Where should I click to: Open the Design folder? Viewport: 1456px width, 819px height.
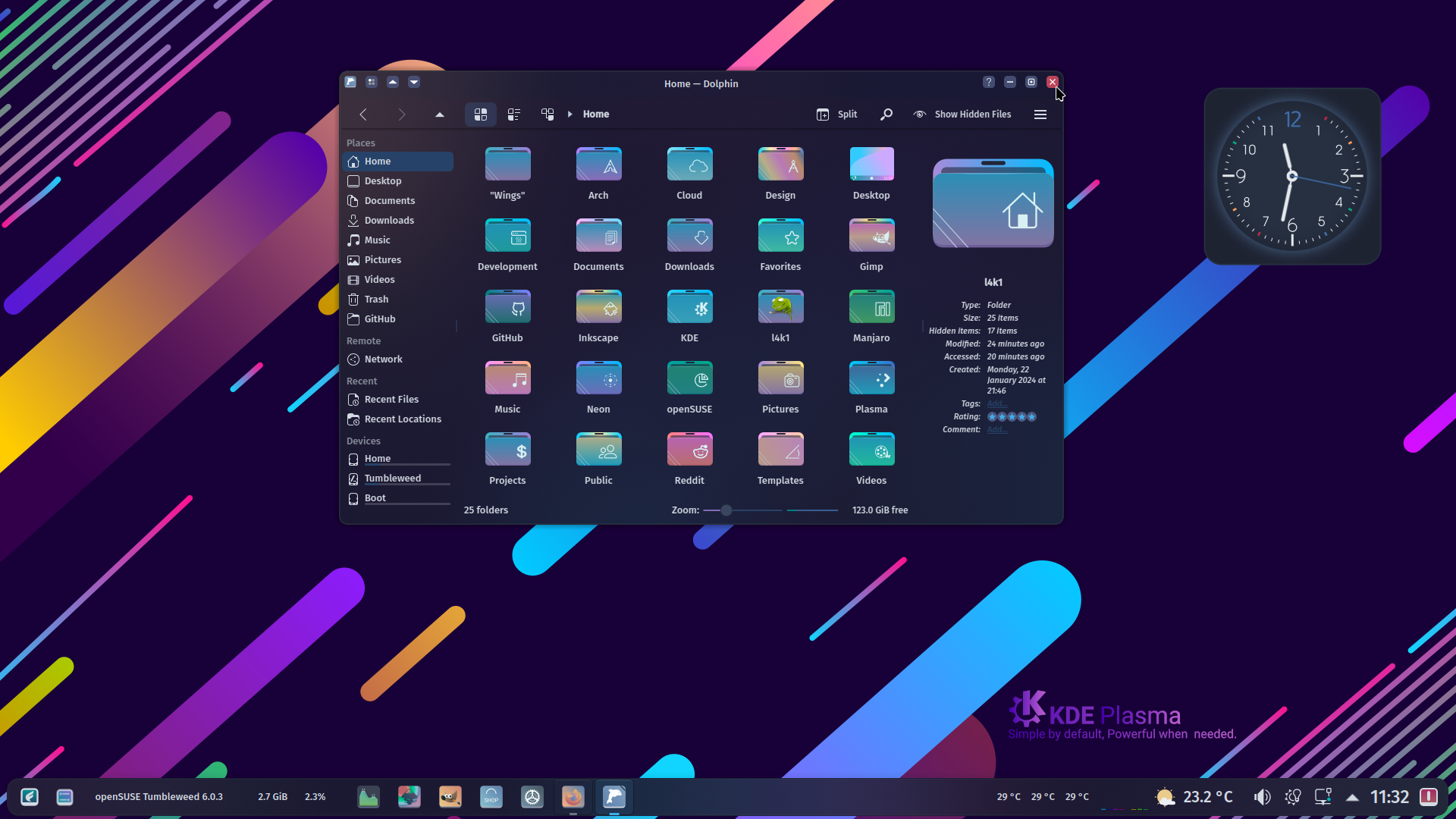point(780,174)
